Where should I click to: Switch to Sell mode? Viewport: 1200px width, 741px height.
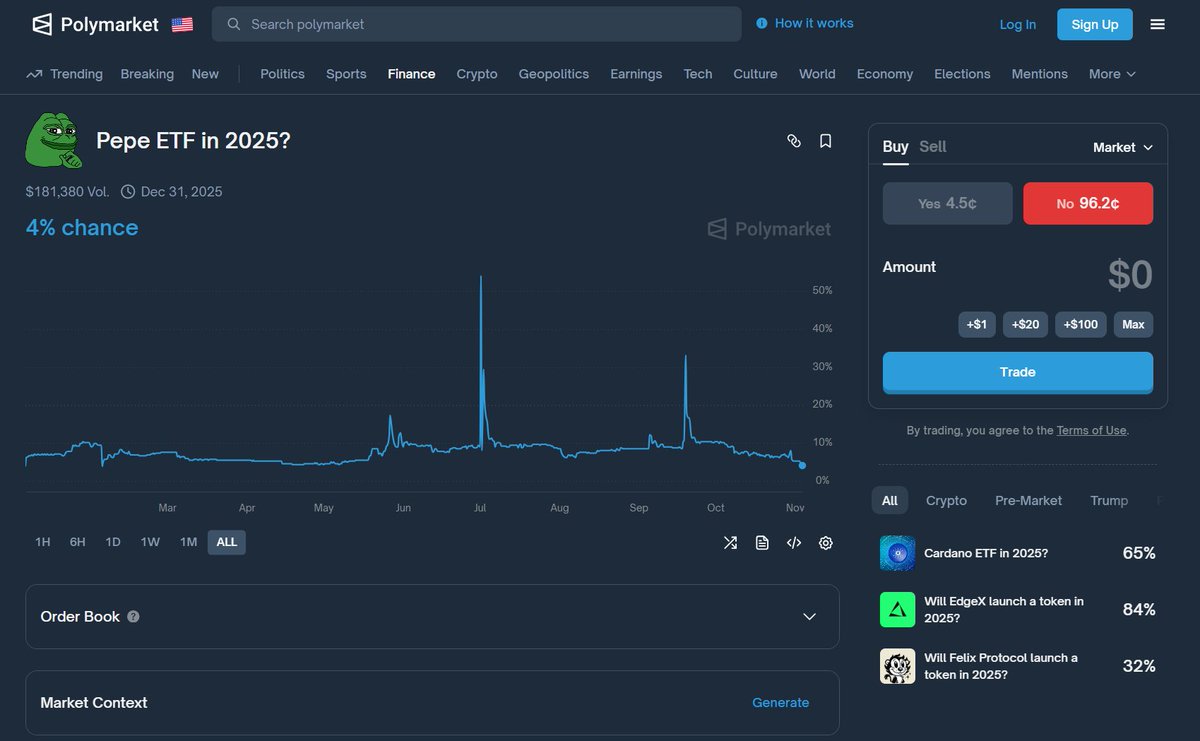click(932, 147)
